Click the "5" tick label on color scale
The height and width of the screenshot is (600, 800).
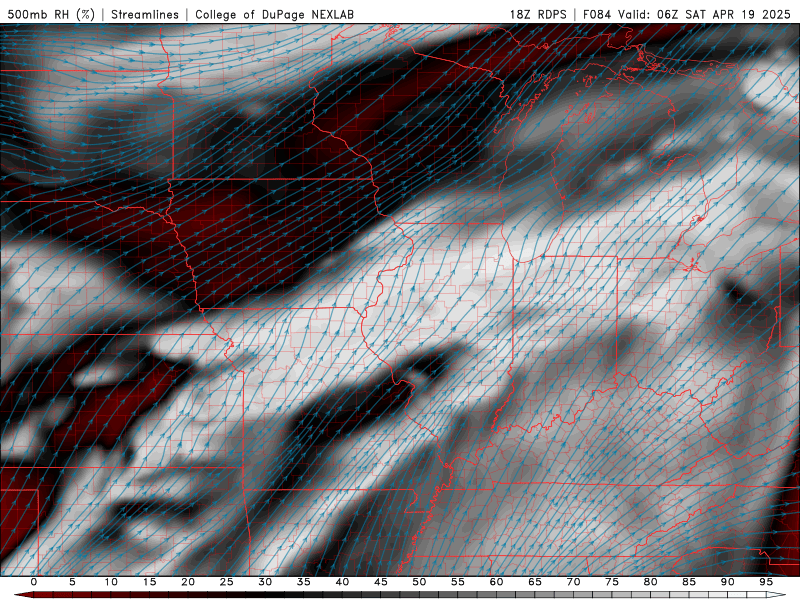[72, 582]
